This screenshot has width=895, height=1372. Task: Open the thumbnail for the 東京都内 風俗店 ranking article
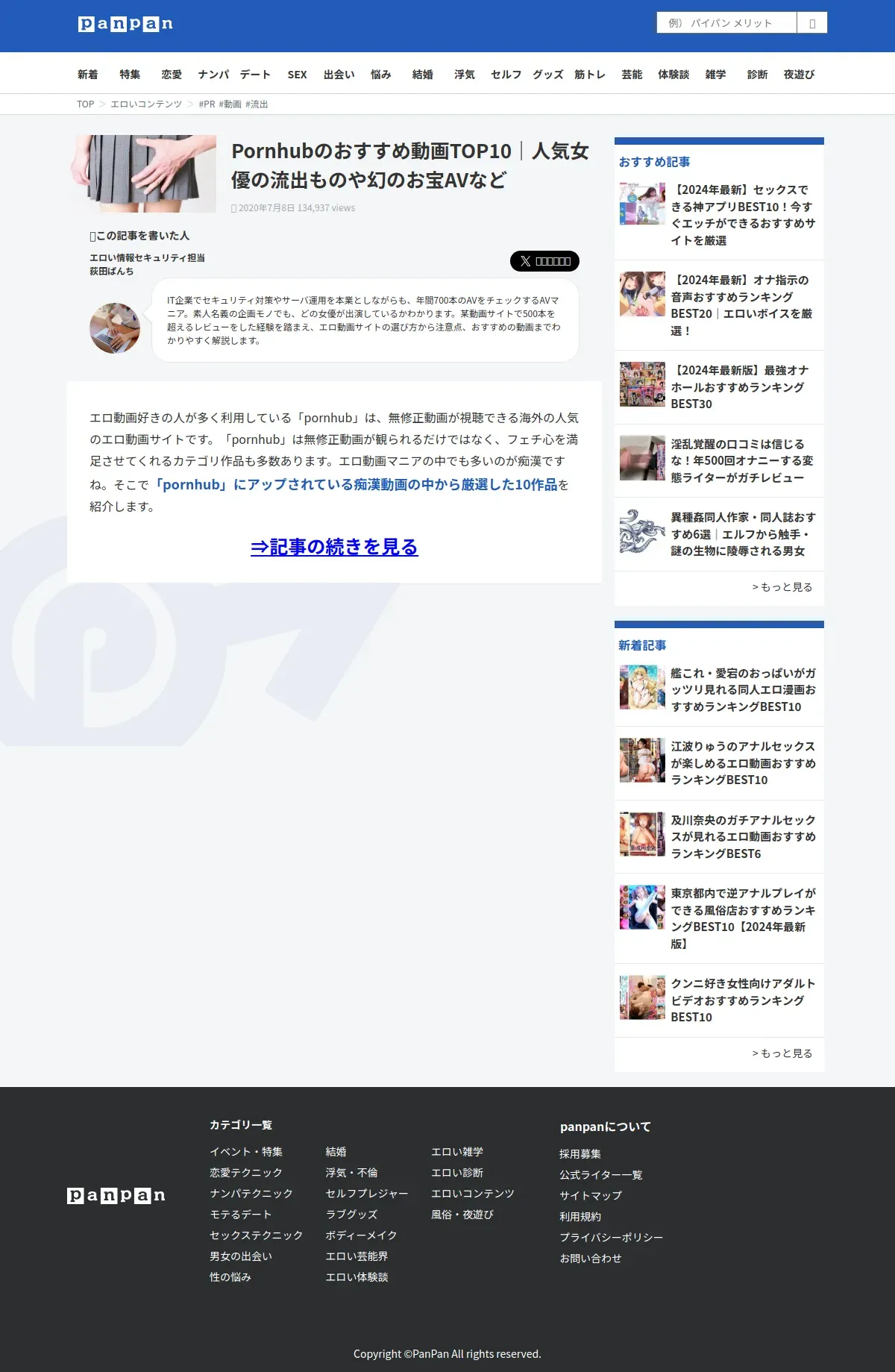click(642, 907)
